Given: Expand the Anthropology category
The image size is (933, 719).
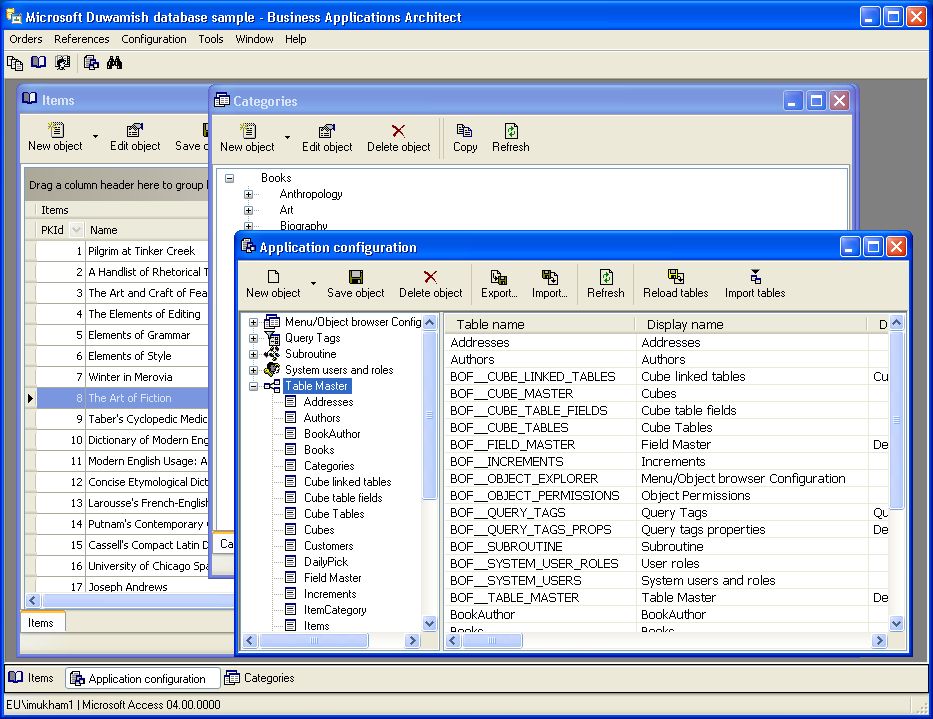Looking at the screenshot, I should [x=248, y=194].
